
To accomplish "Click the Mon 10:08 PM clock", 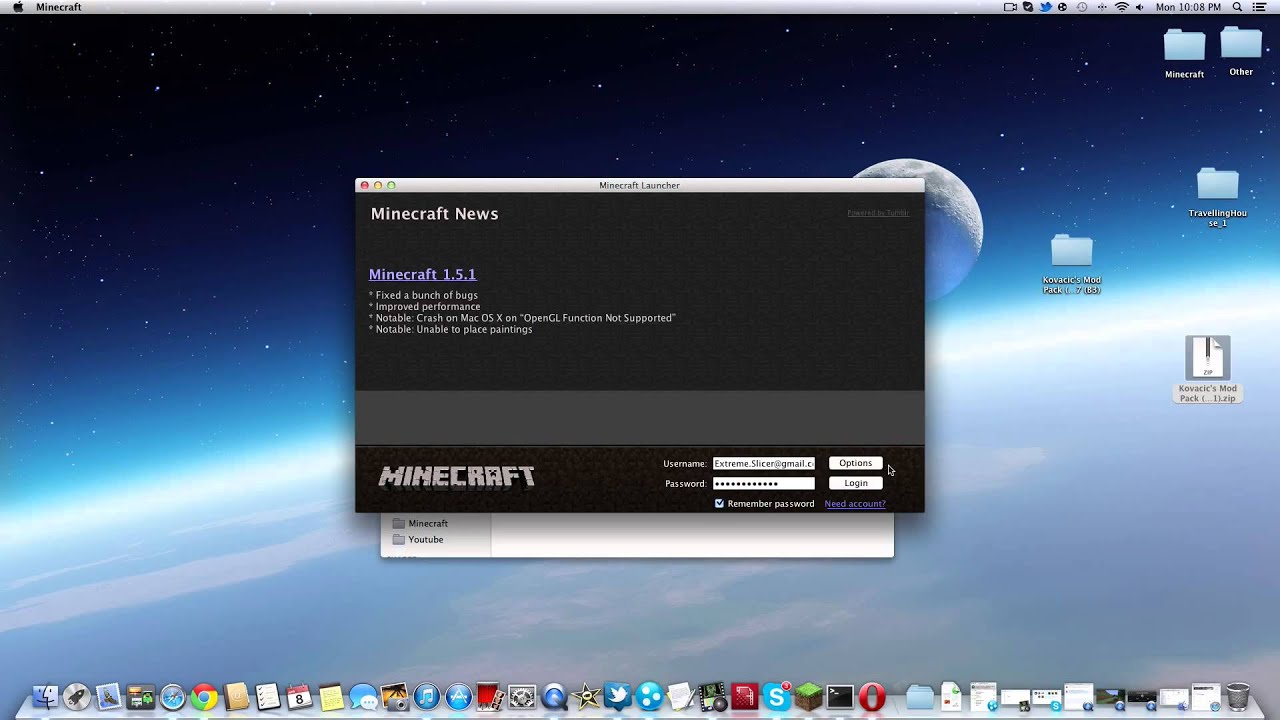I will pos(1188,7).
